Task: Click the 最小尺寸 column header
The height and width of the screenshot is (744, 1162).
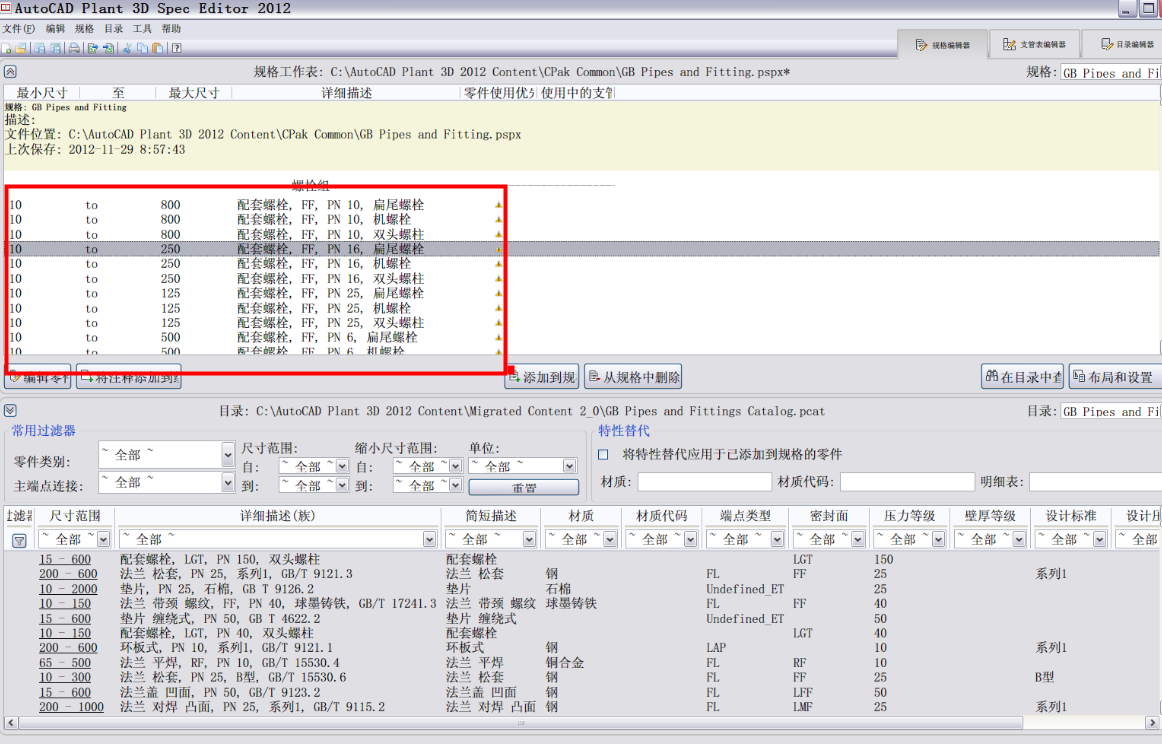Action: [x=42, y=93]
